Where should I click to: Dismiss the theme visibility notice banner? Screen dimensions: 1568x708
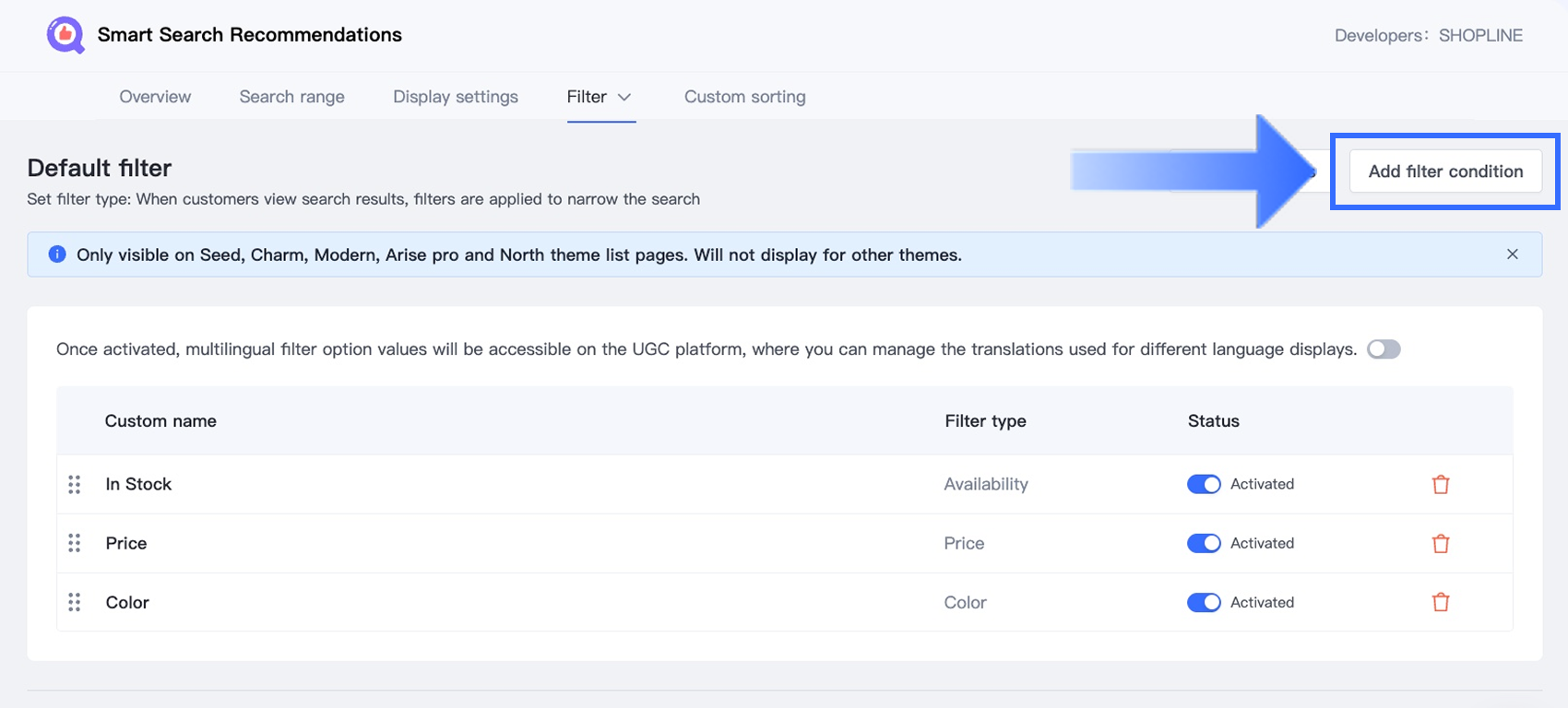tap(1512, 254)
